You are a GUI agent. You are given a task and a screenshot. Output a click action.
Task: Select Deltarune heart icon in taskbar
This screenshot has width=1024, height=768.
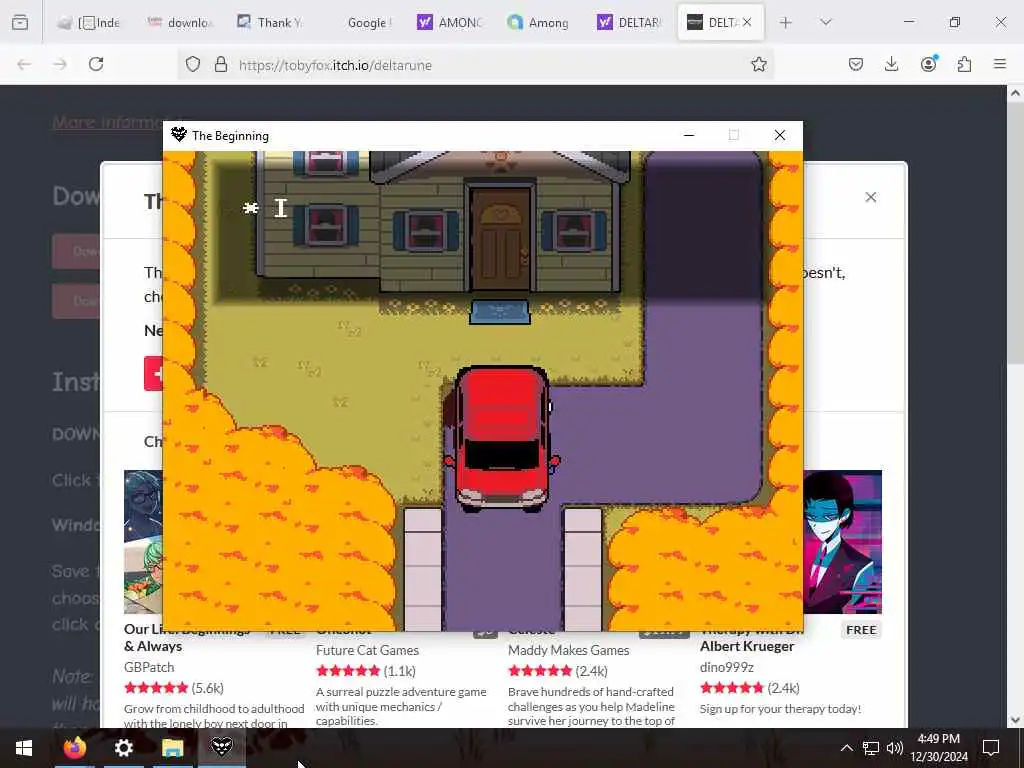point(221,748)
